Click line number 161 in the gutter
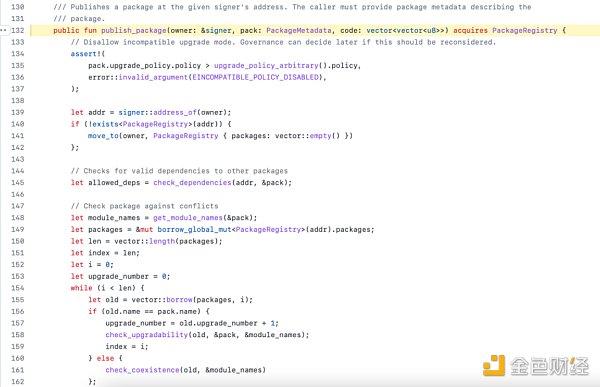Image resolution: width=600 pixels, height=387 pixels. click(18, 370)
